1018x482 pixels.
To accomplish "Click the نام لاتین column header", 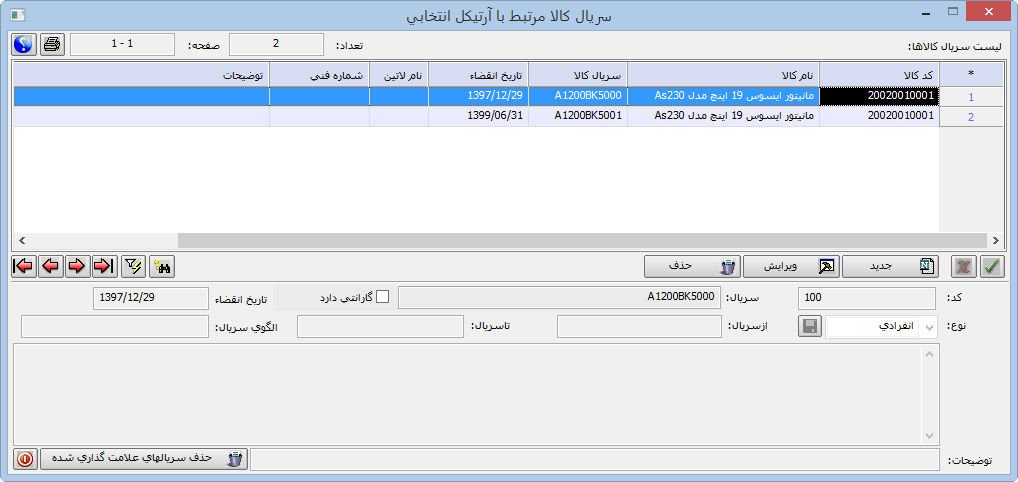I will pyautogui.click(x=399, y=75).
